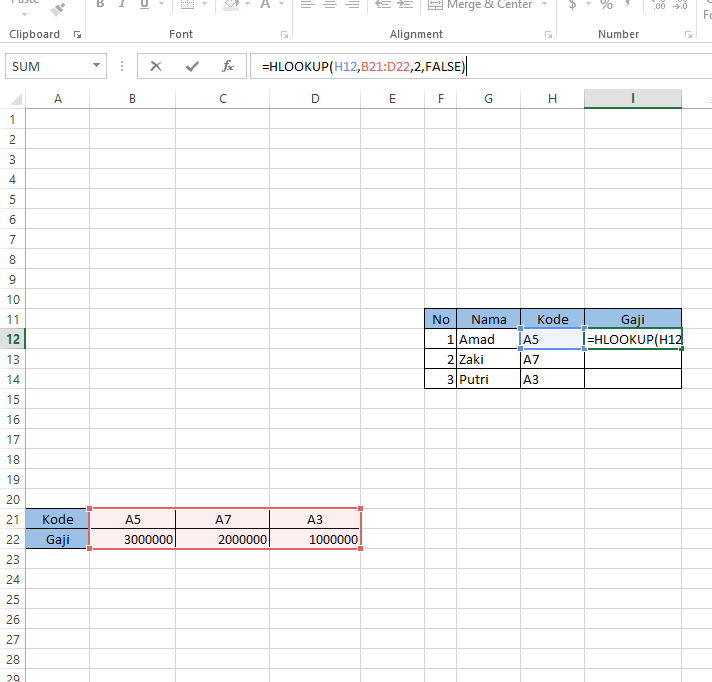
Task: Select column D header
Action: (315, 99)
